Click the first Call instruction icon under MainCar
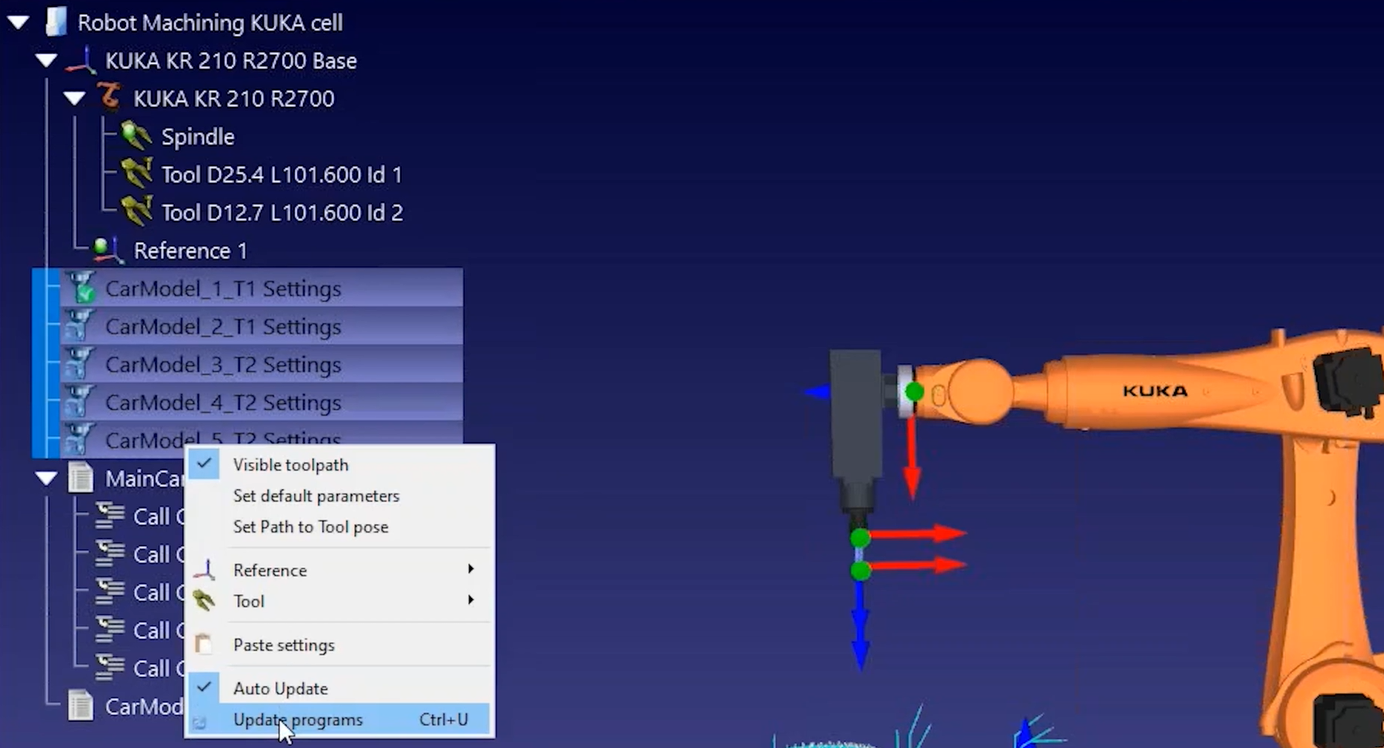Screen dimensions: 1384x748 pyautogui.click(x=112, y=516)
